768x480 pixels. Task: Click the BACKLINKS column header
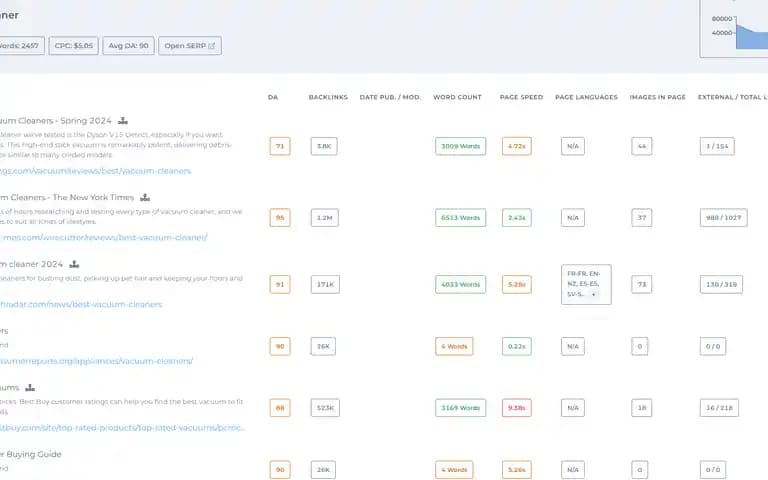pos(328,97)
